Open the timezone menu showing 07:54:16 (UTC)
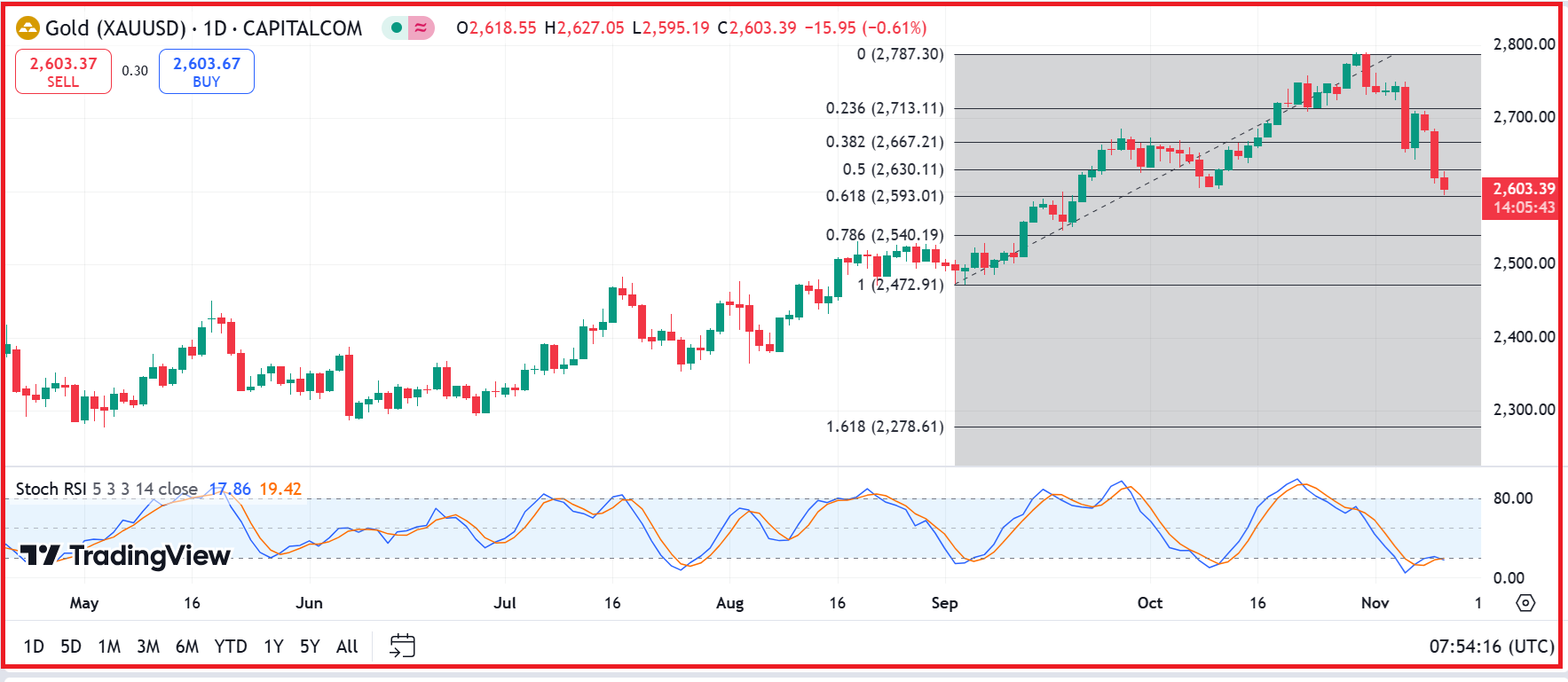Screen dimensions: 1568x682 [x=1491, y=647]
